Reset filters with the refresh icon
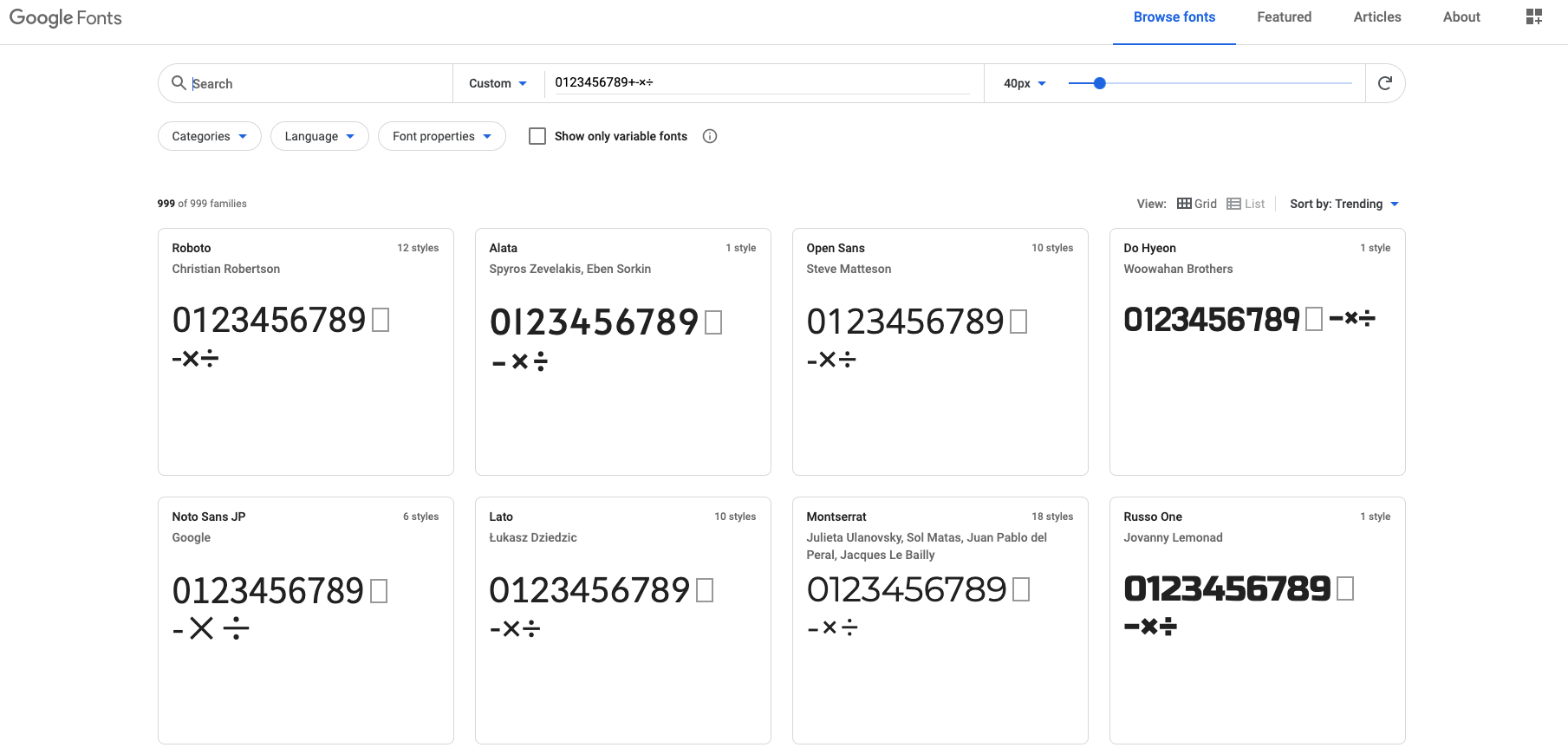The height and width of the screenshot is (754, 1568). click(x=1385, y=83)
